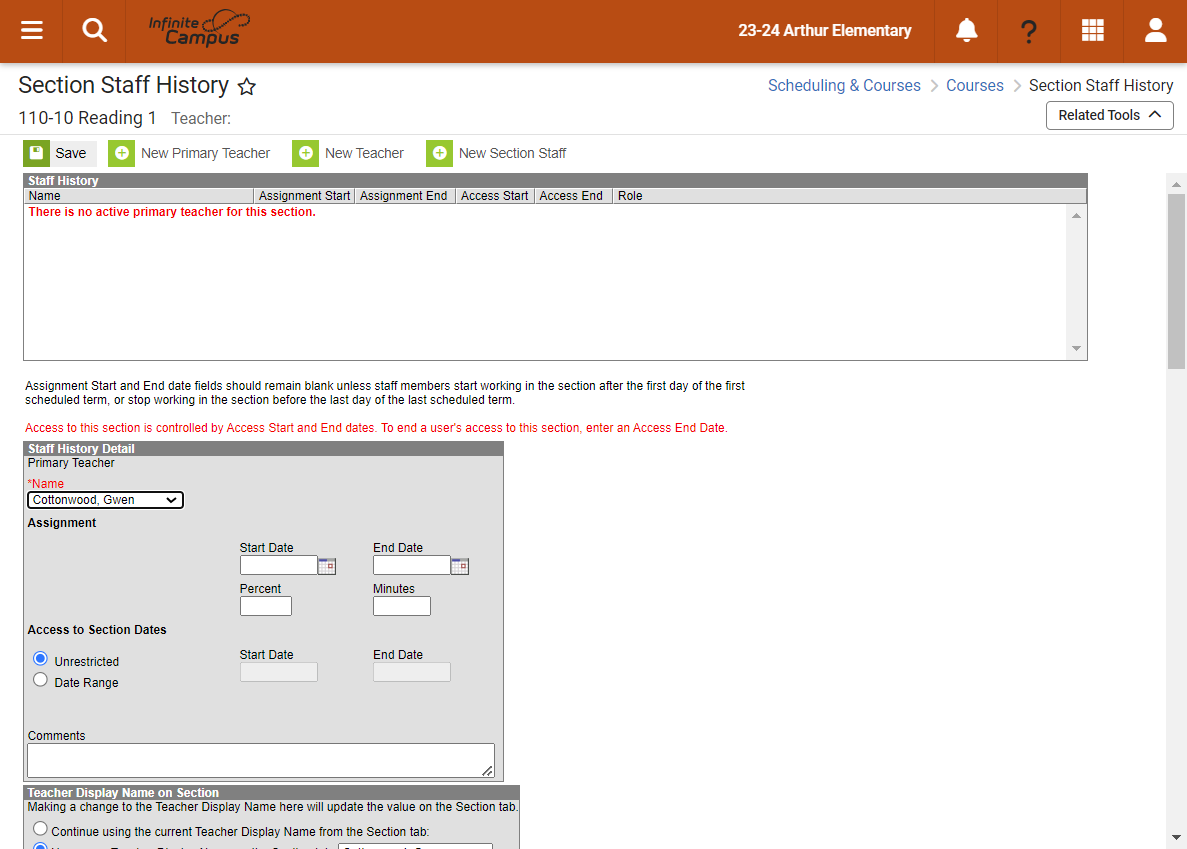Collapse the Related Tools panel
This screenshot has width=1187, height=849.
(x=1109, y=115)
